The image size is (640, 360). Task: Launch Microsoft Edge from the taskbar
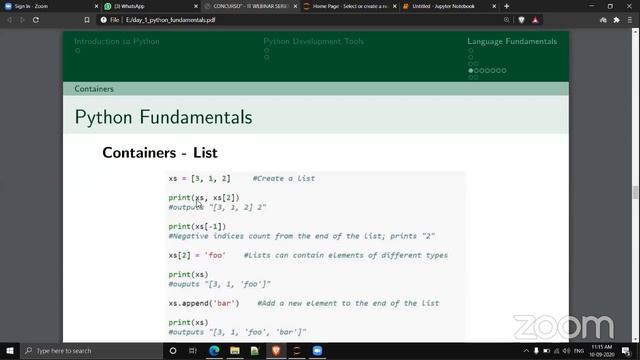(x=214, y=351)
